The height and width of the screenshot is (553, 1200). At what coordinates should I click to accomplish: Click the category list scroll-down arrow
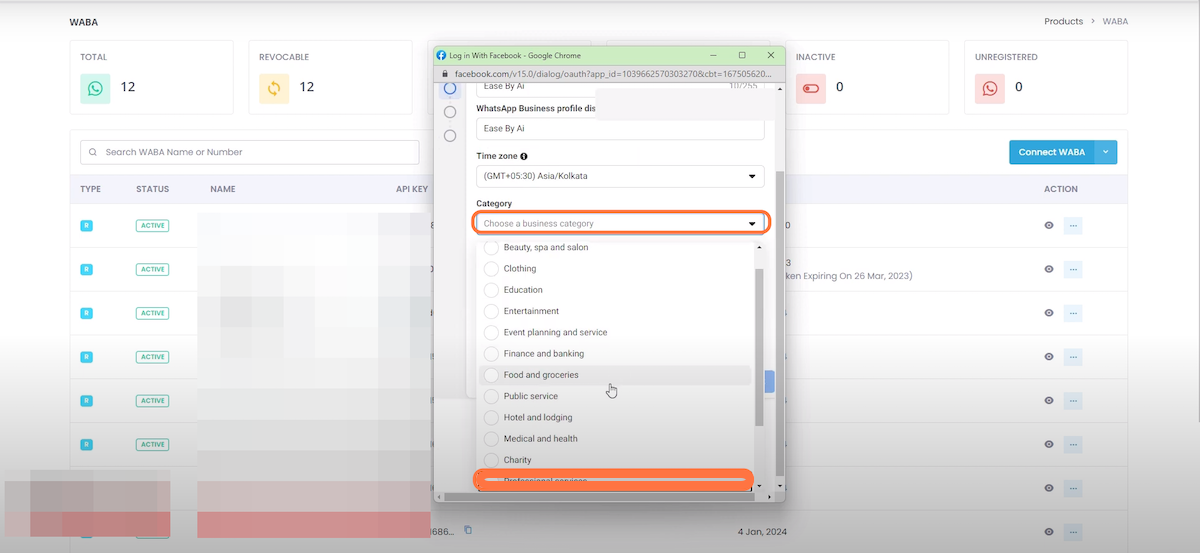[758, 485]
